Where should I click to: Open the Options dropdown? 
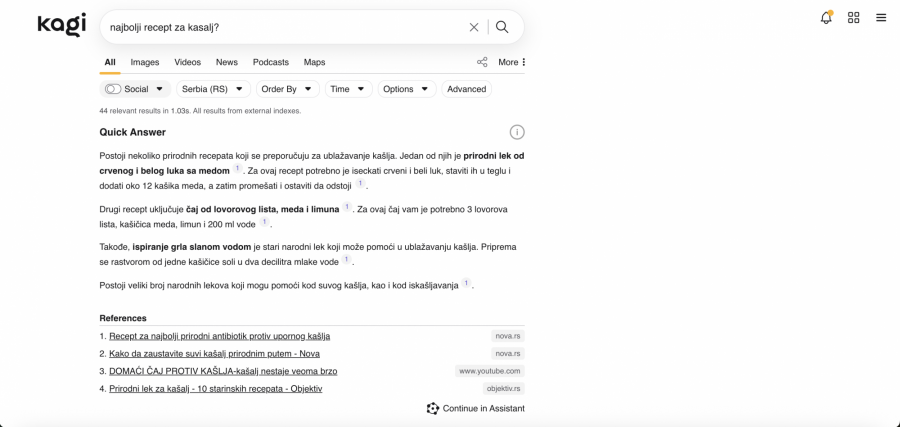tap(406, 89)
